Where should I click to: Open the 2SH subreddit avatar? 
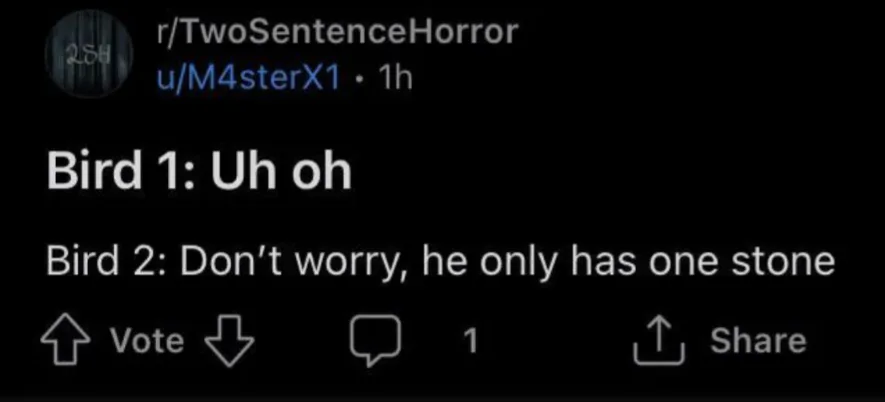89,54
